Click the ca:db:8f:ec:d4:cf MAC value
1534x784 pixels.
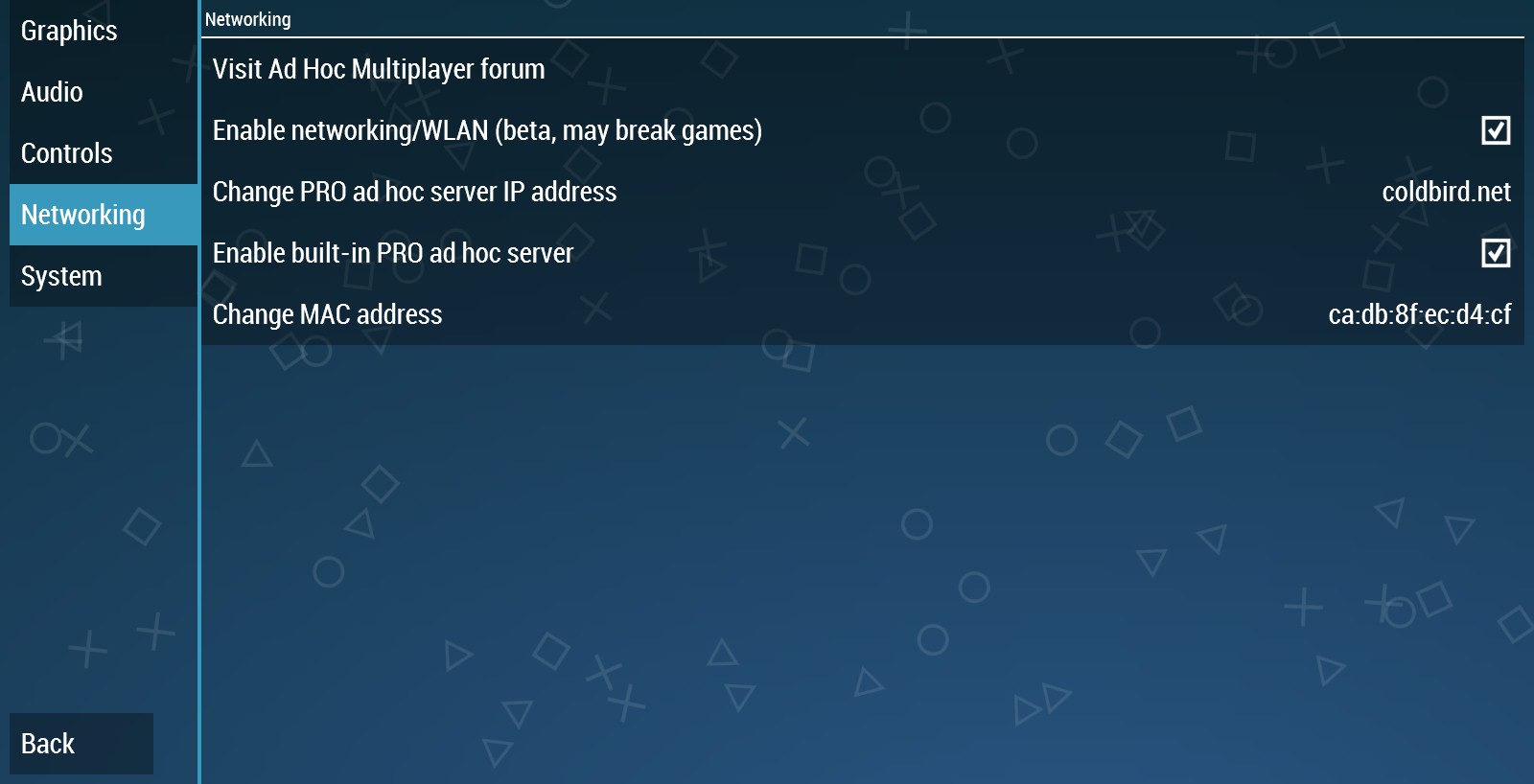click(1420, 314)
